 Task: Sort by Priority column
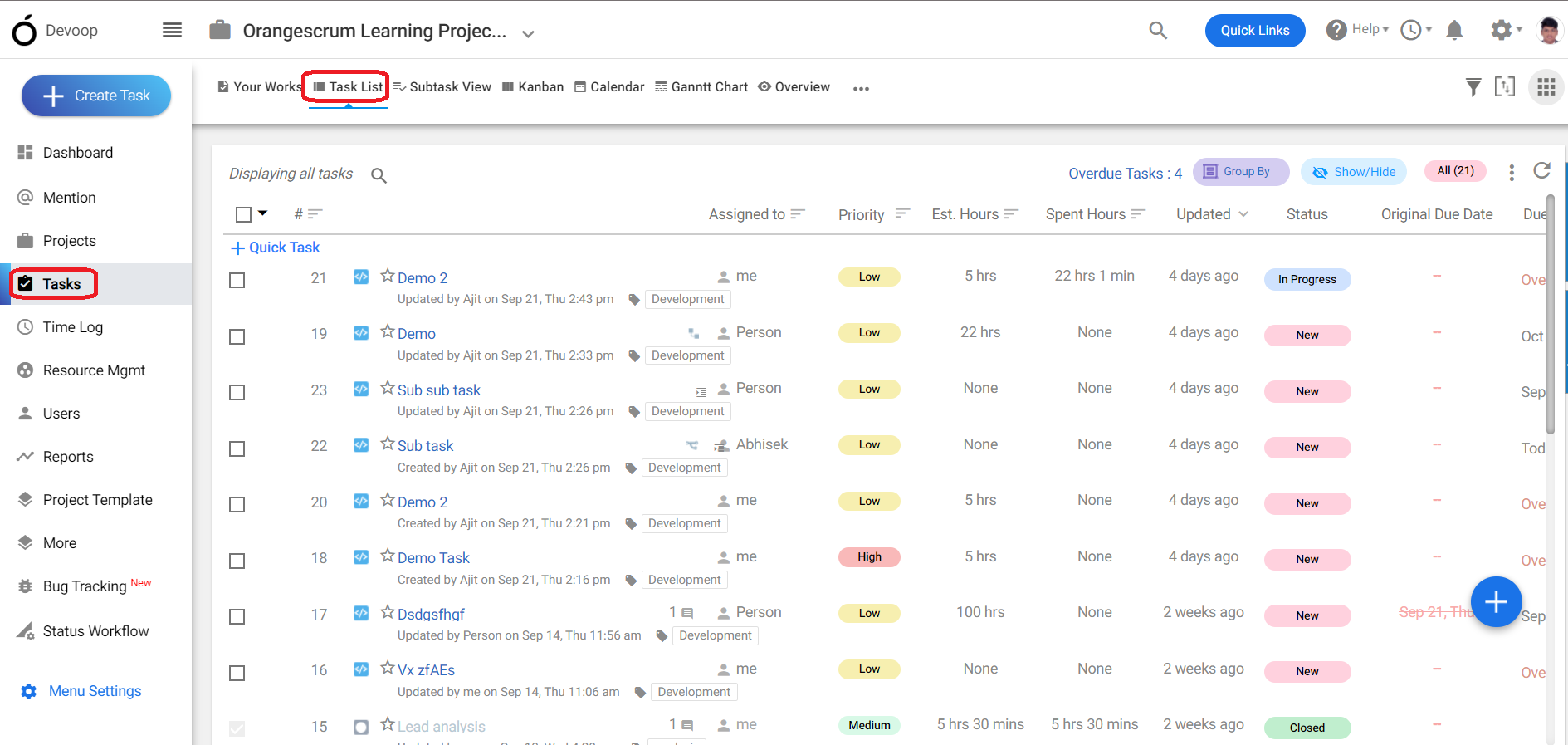[874, 214]
